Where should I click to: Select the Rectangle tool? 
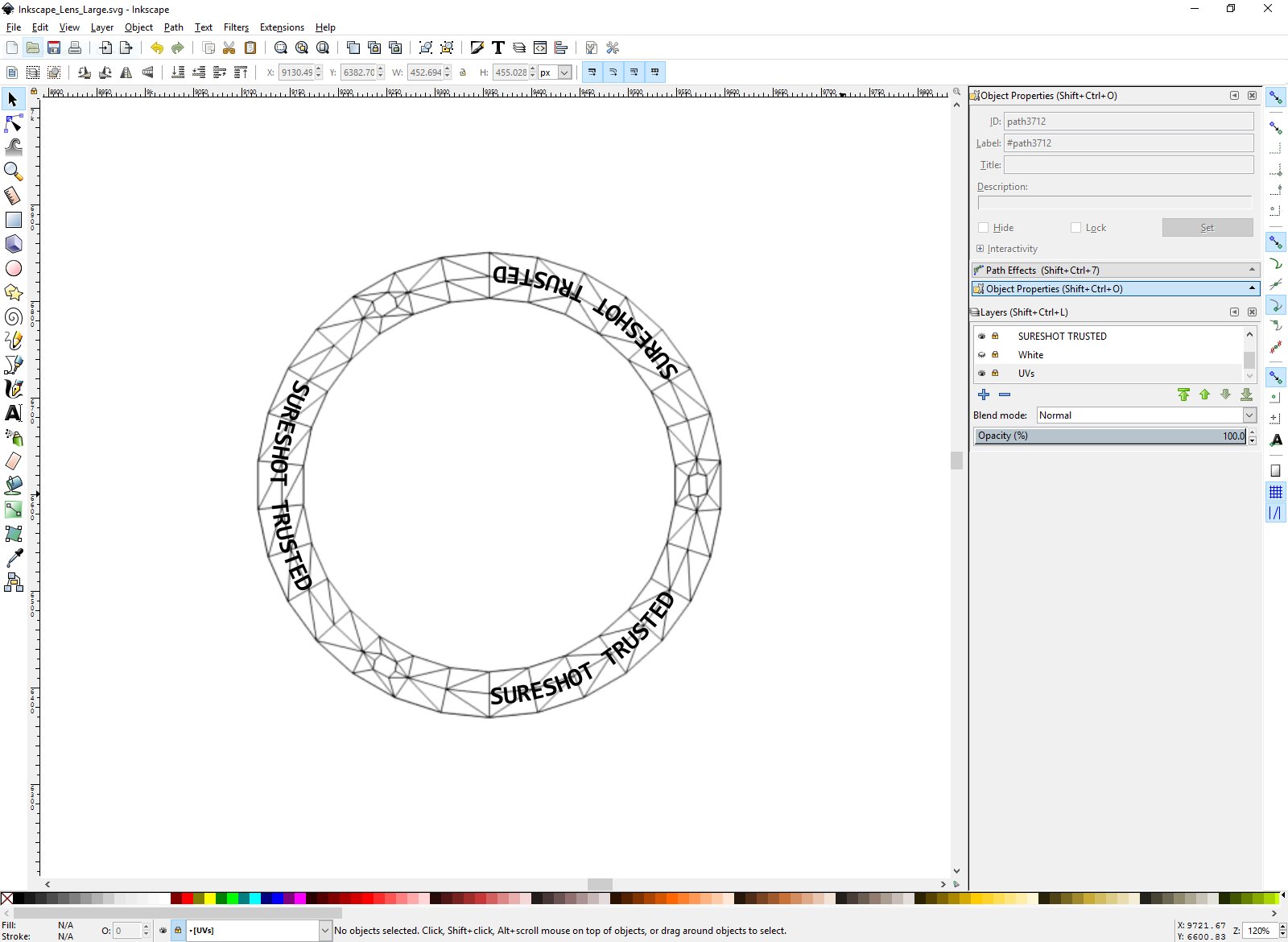coord(13,220)
